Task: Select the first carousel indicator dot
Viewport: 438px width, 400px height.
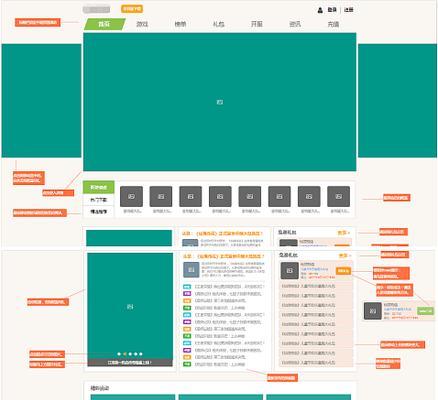Action: [x=119, y=354]
